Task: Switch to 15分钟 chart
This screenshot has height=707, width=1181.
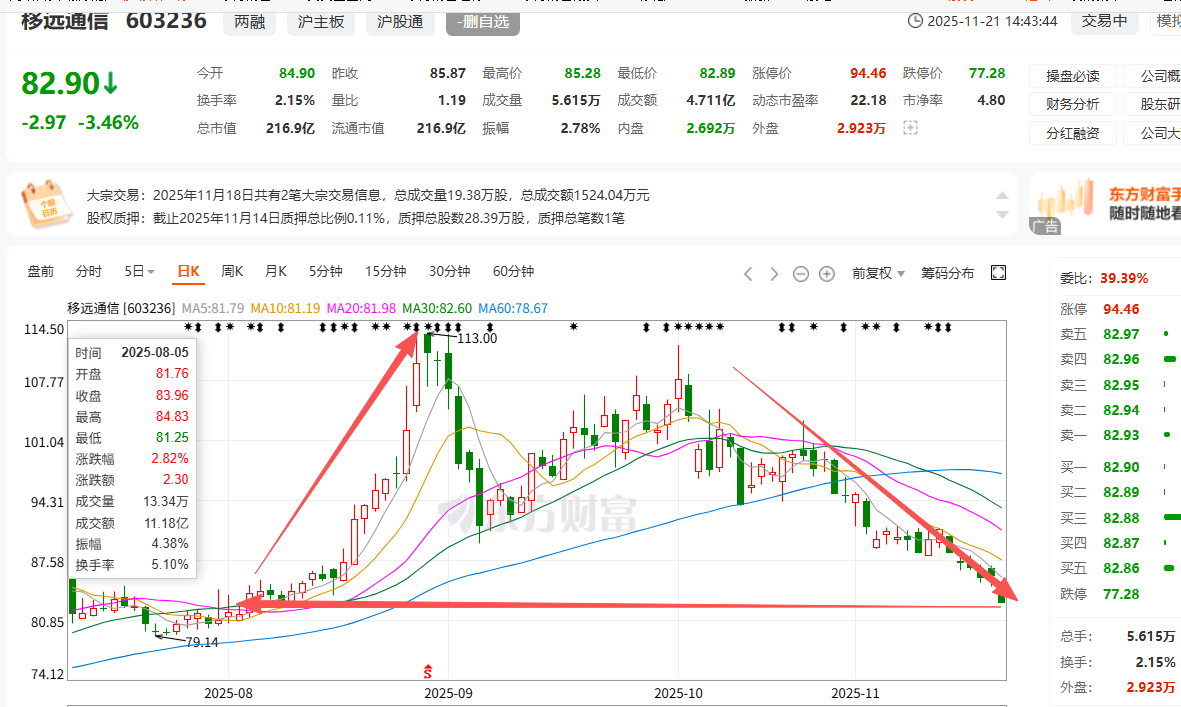Action: pyautogui.click(x=386, y=271)
